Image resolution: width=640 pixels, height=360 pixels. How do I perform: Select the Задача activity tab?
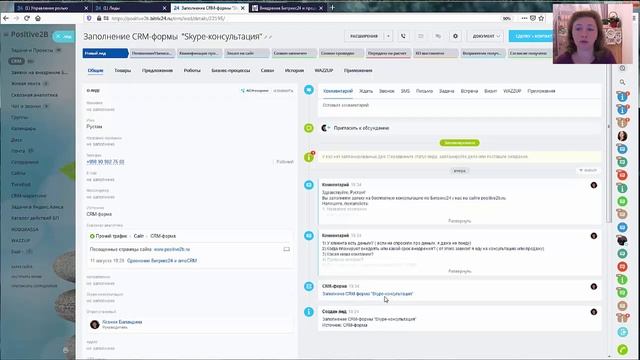(447, 91)
